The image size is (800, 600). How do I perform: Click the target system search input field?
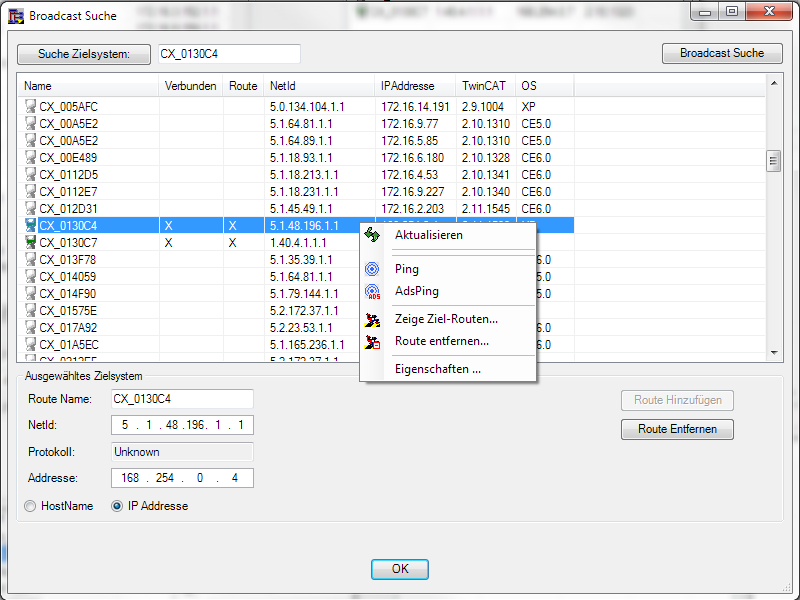pos(229,54)
